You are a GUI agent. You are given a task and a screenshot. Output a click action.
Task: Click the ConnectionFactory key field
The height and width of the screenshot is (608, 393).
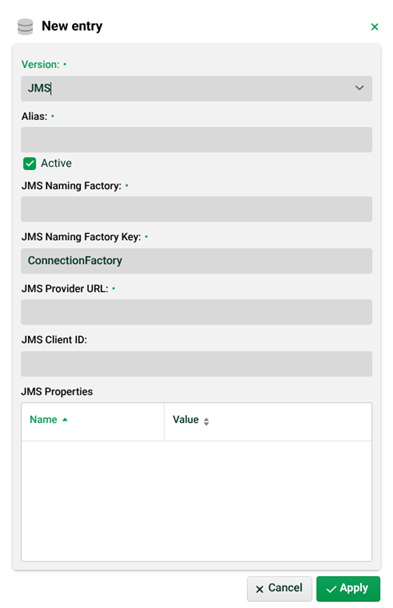pyautogui.click(x=196, y=261)
